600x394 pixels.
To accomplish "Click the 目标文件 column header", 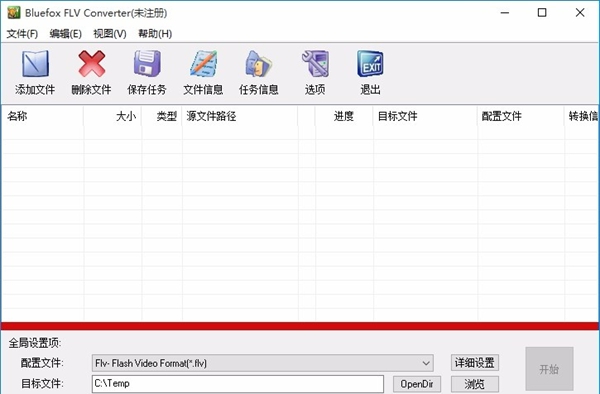I will point(425,116).
